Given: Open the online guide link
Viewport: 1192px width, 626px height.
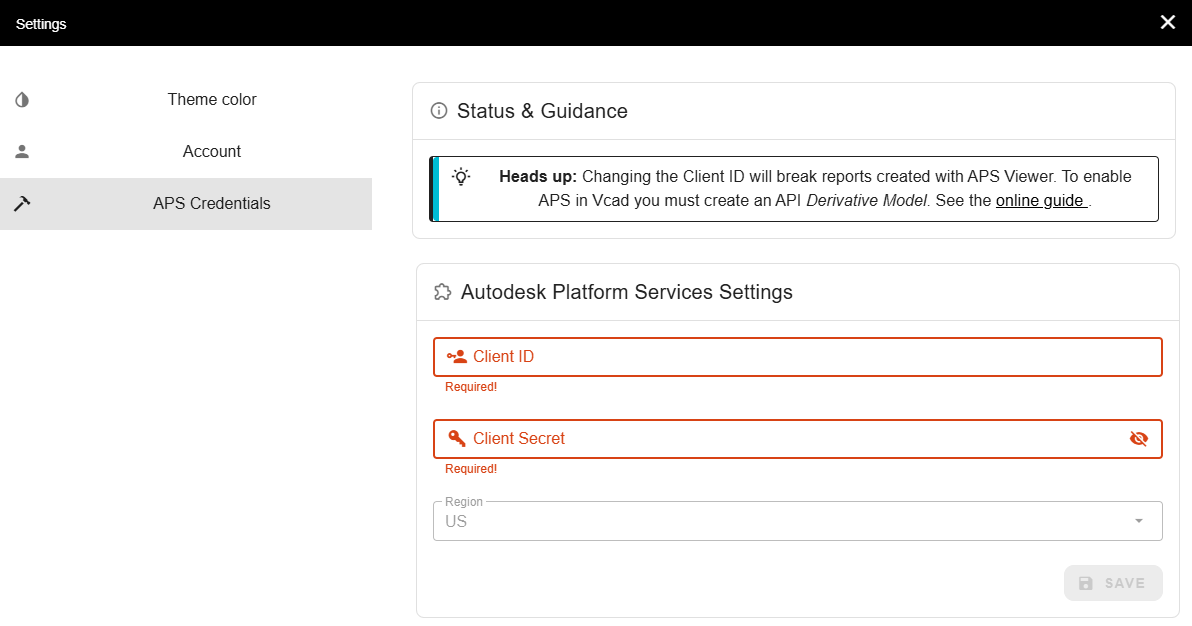Looking at the screenshot, I should point(1040,200).
